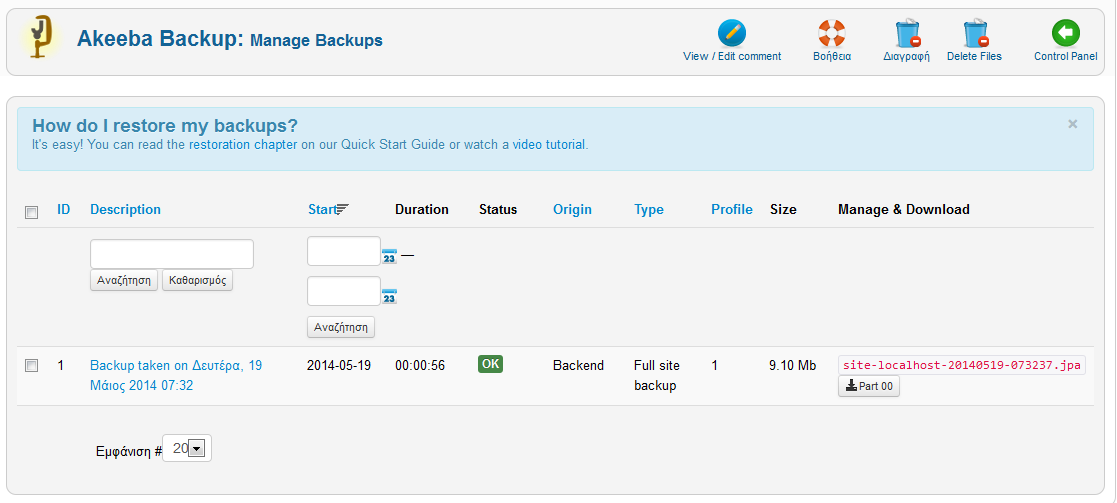The image size is (1117, 503).
Task: Open calendar picker for first start date
Action: point(389,256)
